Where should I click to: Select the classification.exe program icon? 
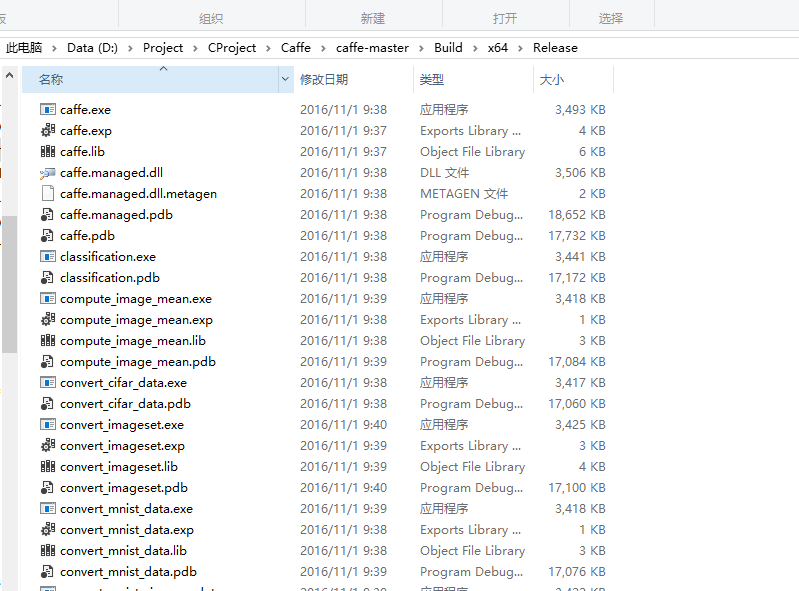(x=47, y=256)
